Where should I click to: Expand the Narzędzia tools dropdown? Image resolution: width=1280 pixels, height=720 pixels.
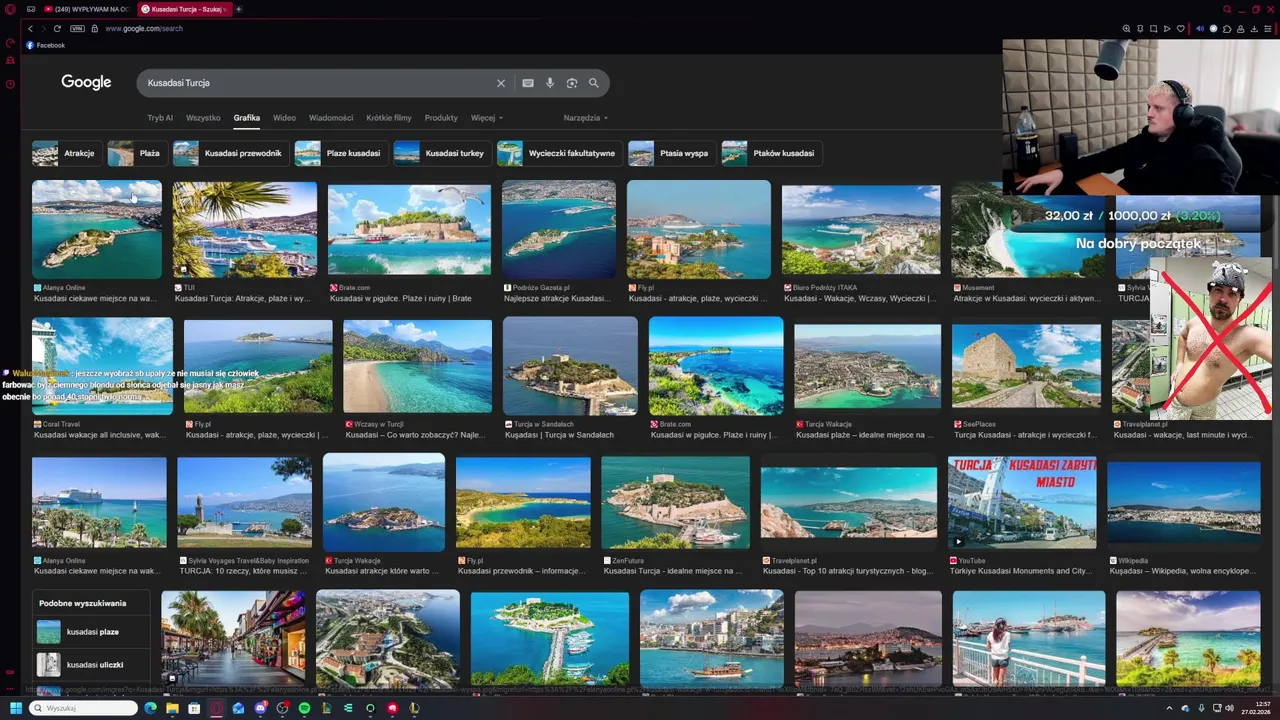(586, 118)
